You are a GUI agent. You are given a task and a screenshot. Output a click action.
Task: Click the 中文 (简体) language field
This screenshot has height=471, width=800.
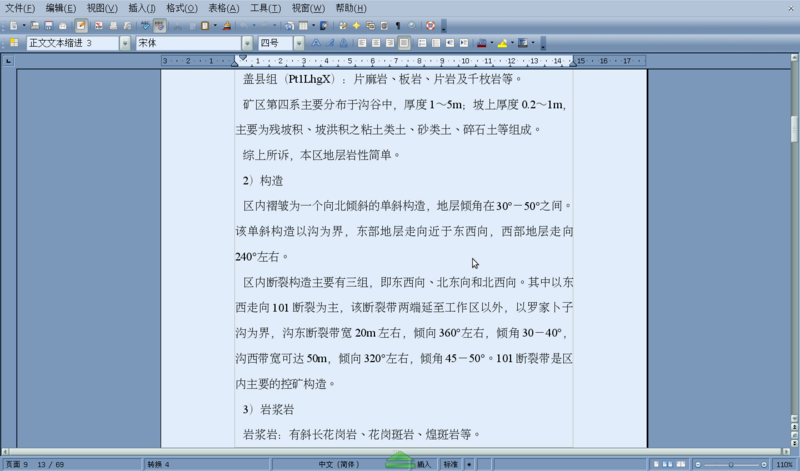click(339, 464)
